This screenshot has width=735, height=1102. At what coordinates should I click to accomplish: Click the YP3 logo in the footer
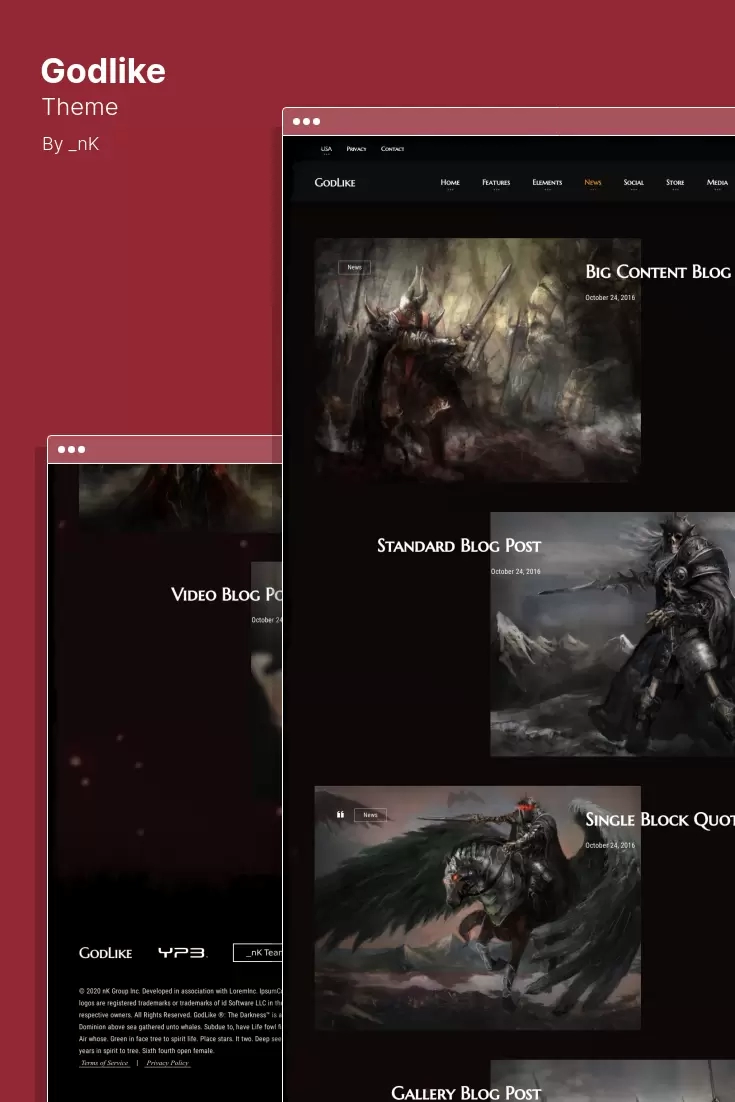coord(182,953)
